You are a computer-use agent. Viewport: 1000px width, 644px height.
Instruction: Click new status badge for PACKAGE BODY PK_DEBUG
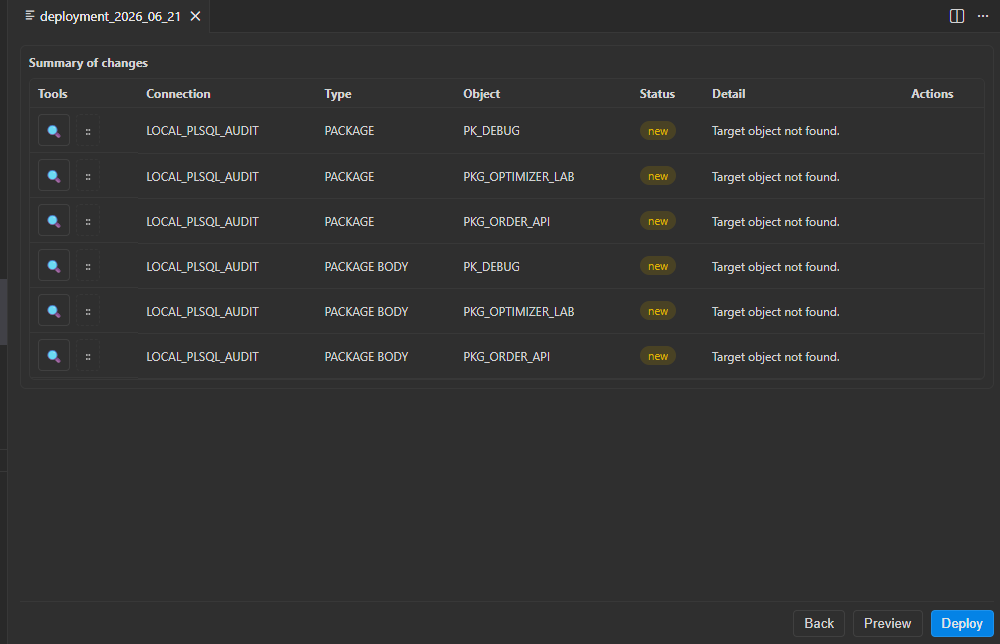point(658,266)
